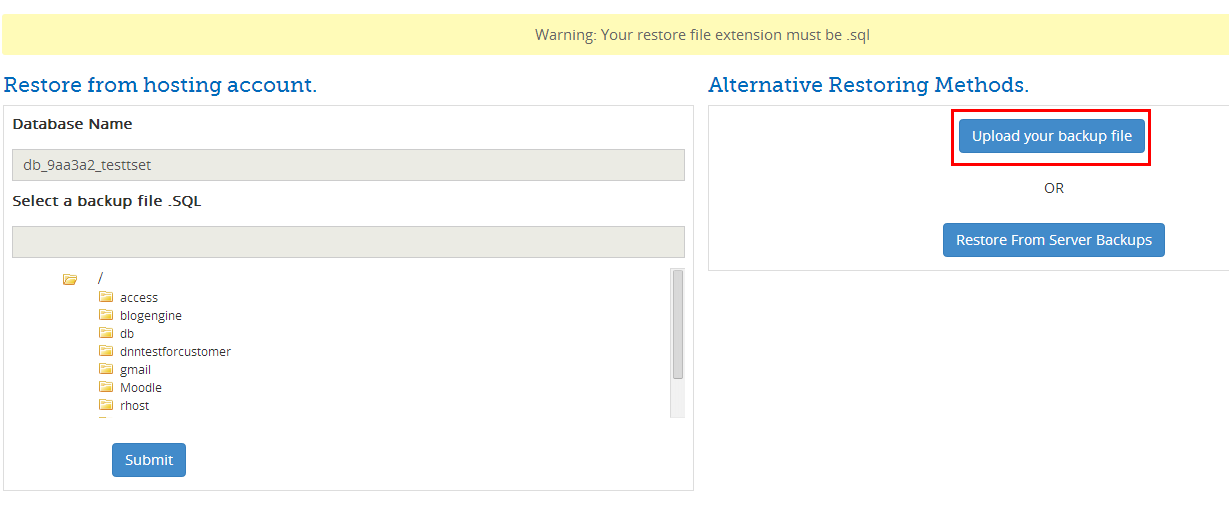The image size is (1229, 515).
Task: Click the rhost folder icon
Action: coord(106,405)
